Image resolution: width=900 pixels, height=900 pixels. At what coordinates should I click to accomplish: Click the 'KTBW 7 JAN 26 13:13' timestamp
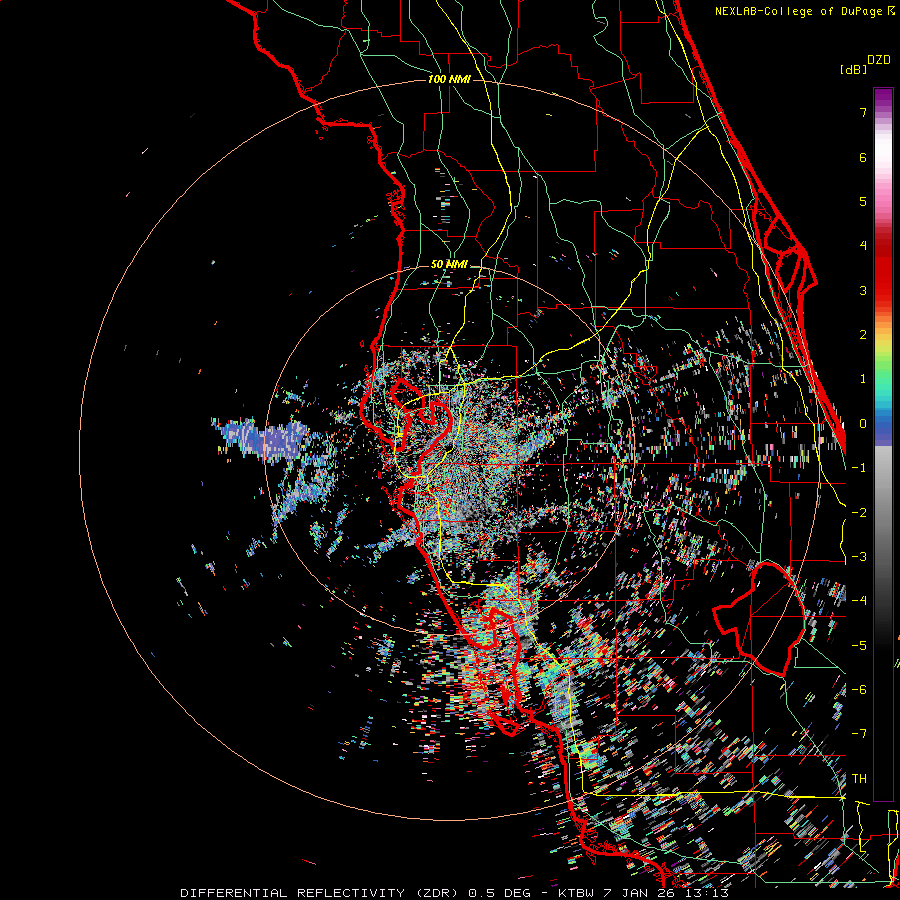(643, 893)
